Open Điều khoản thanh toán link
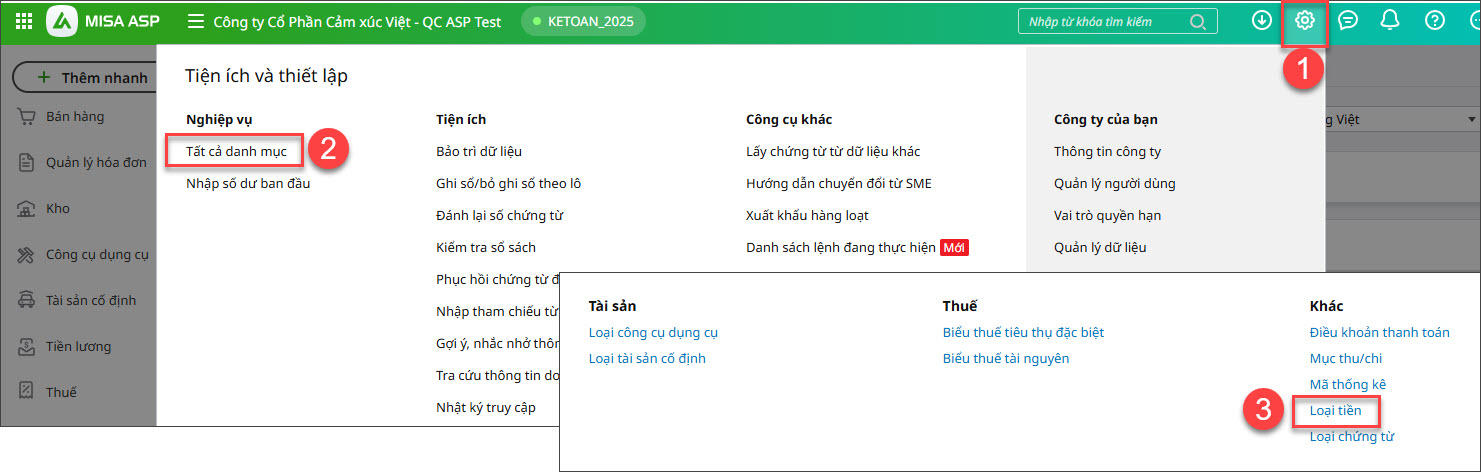1481x472 pixels. pos(1379,332)
